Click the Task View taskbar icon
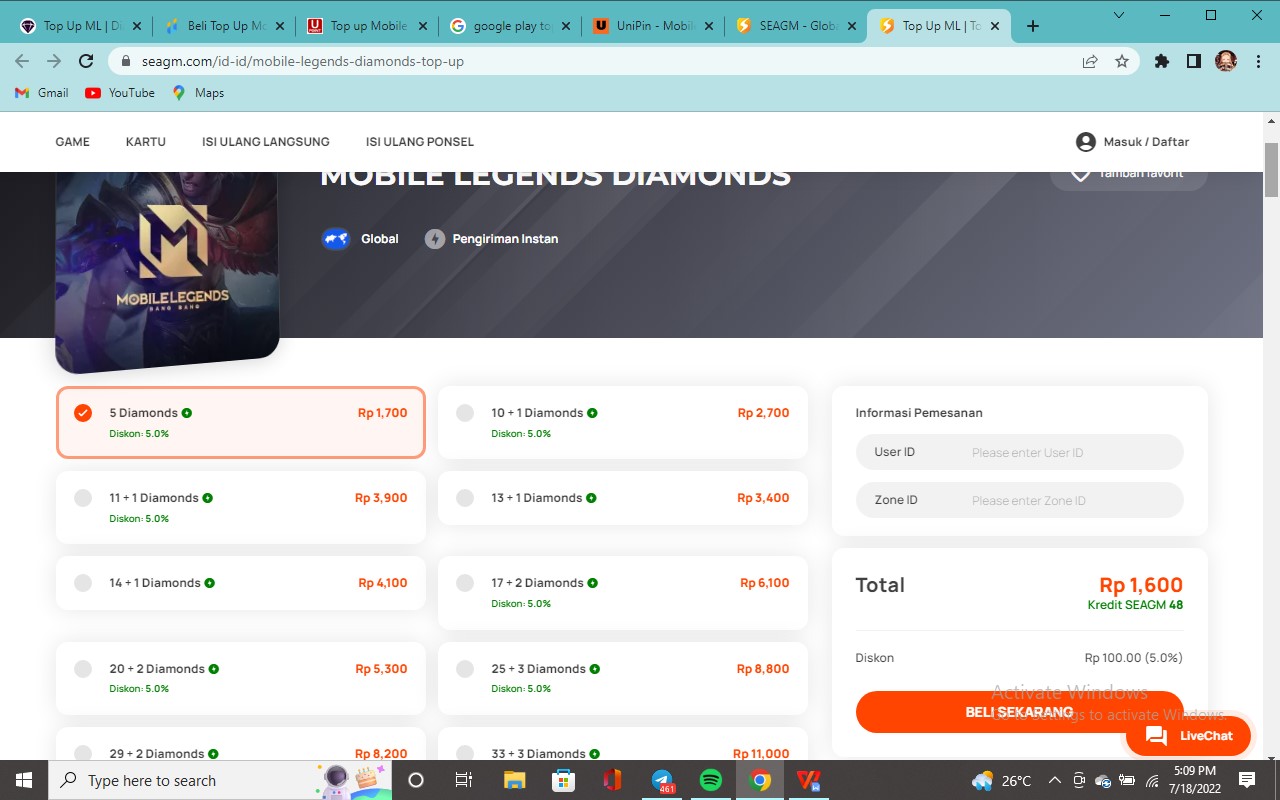 [464, 780]
